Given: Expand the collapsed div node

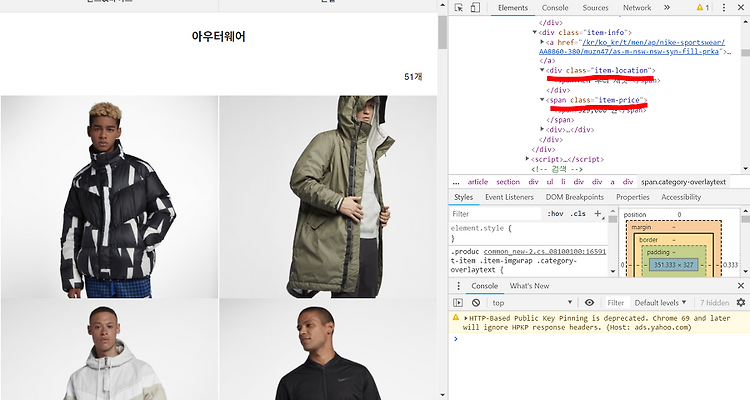Looking at the screenshot, I should (x=542, y=129).
